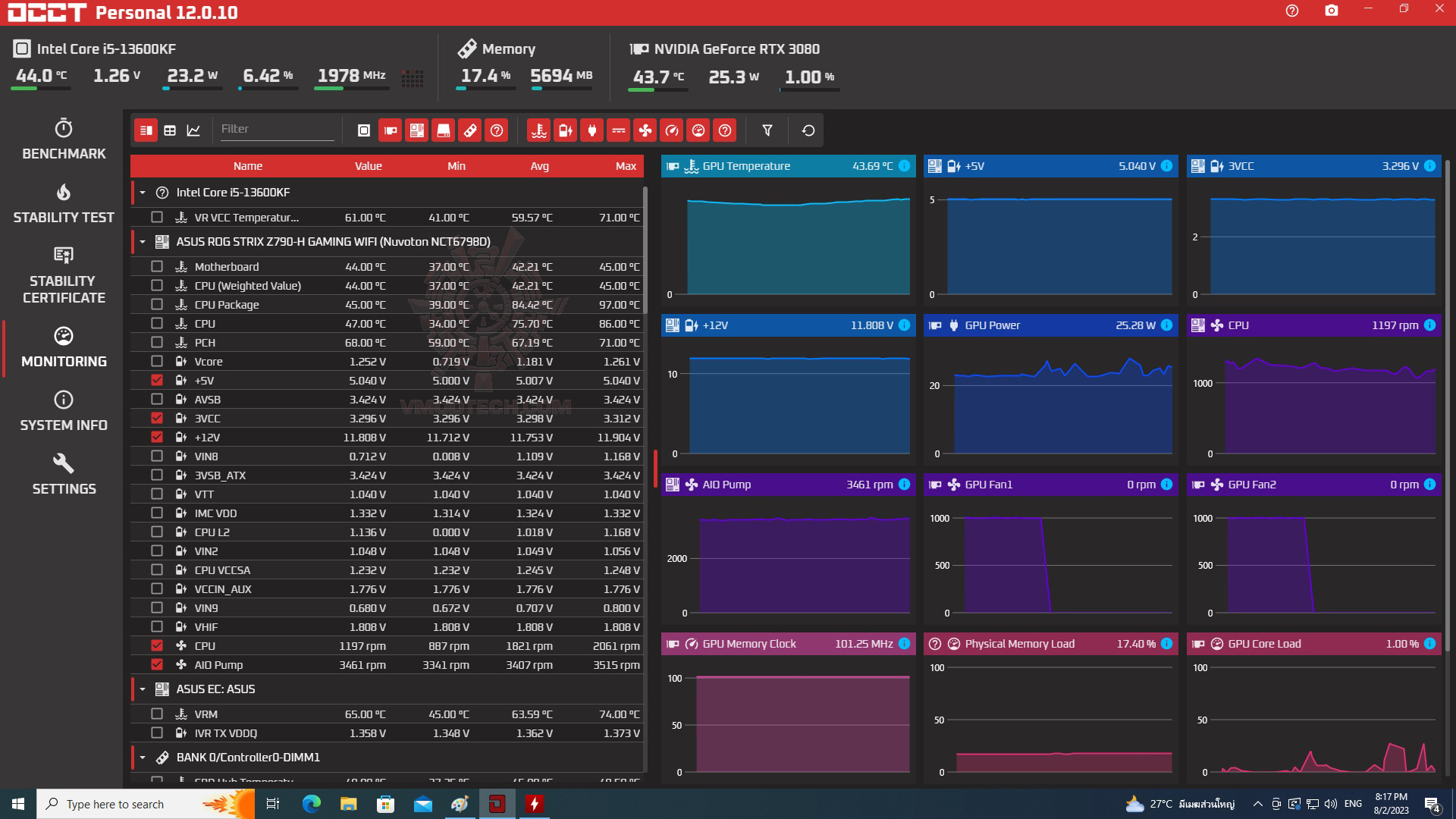The image size is (1456, 819).
Task: Collapse the BANK 0/Controller0-DIMM1 group
Action: pos(143,758)
